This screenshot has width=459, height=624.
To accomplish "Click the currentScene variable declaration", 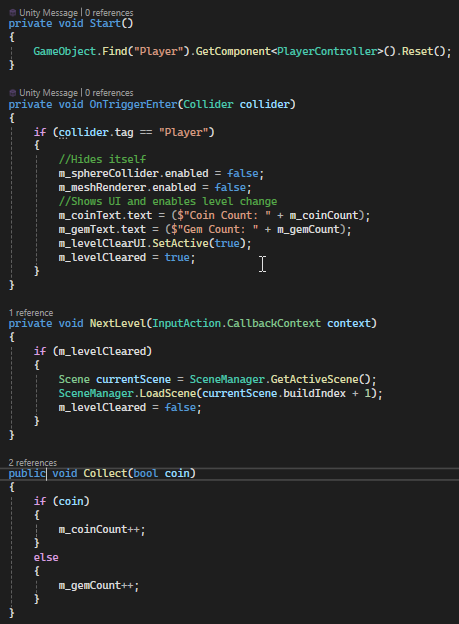I will tap(133, 379).
